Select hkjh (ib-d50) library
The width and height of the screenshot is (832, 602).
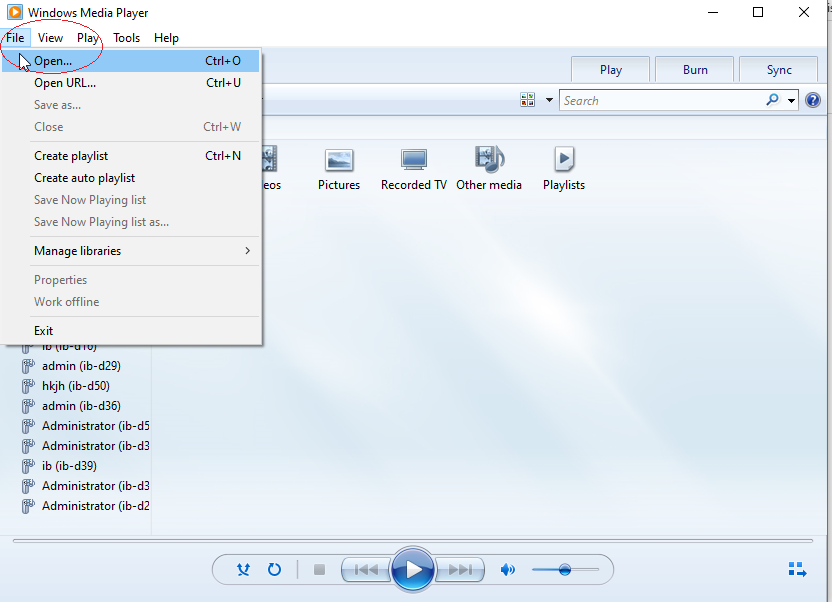[76, 386]
